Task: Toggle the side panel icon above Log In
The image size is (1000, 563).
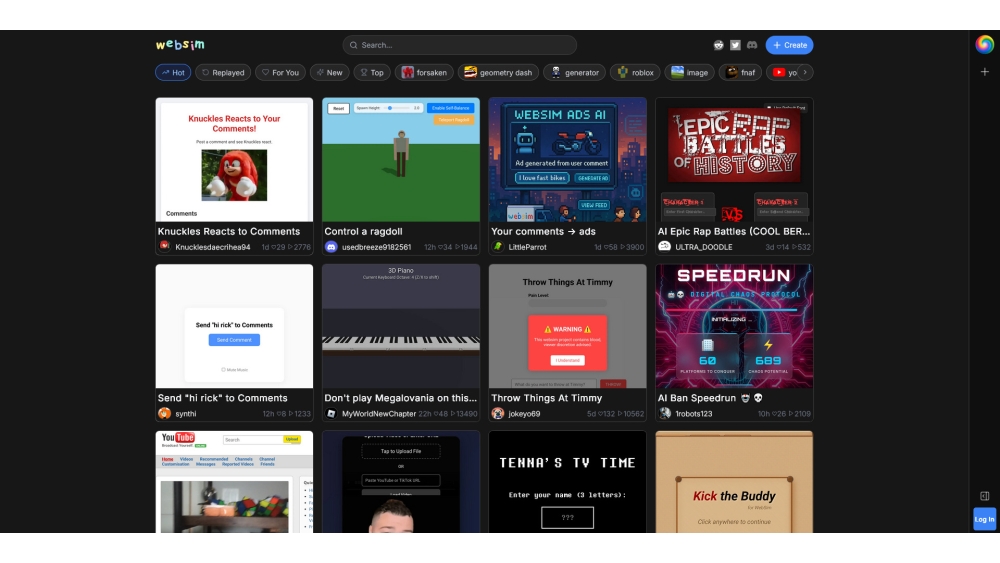Action: pyautogui.click(x=985, y=496)
